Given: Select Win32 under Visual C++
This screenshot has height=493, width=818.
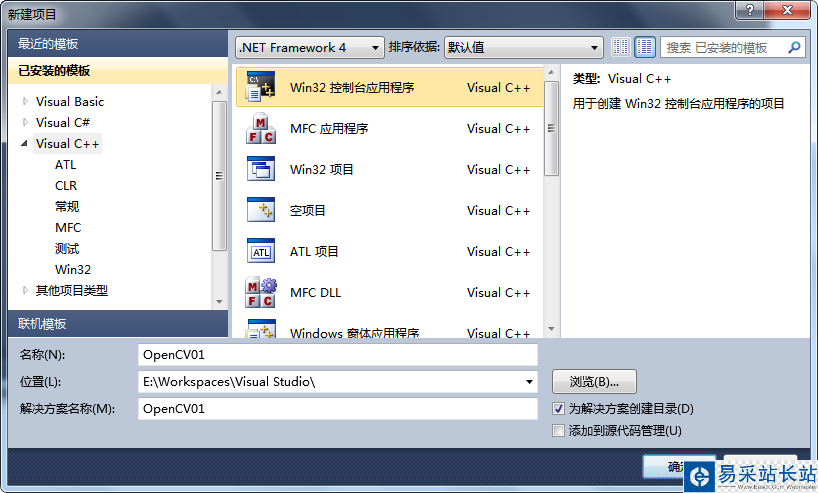Looking at the screenshot, I should [x=73, y=269].
